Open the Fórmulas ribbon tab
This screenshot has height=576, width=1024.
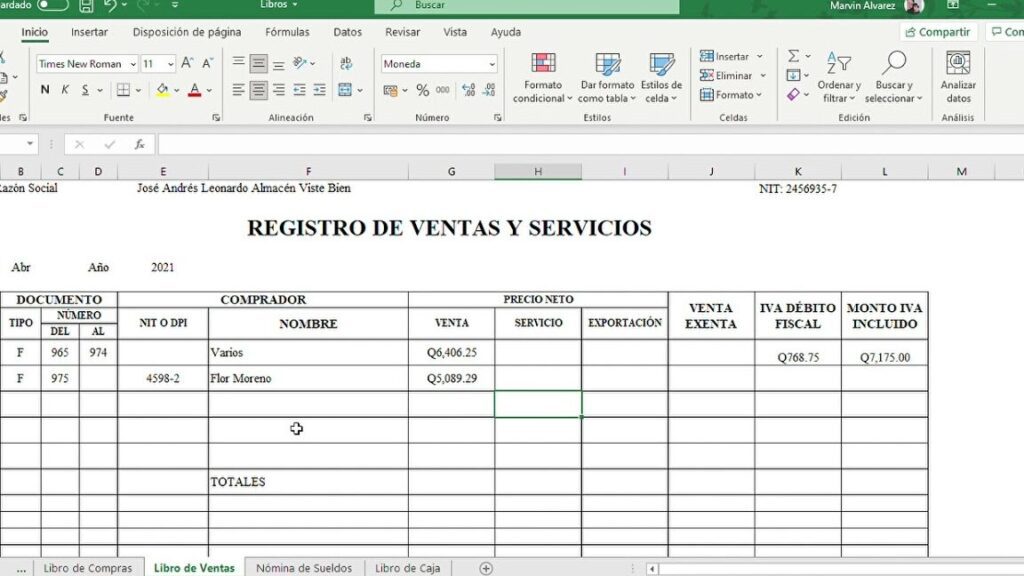(287, 32)
